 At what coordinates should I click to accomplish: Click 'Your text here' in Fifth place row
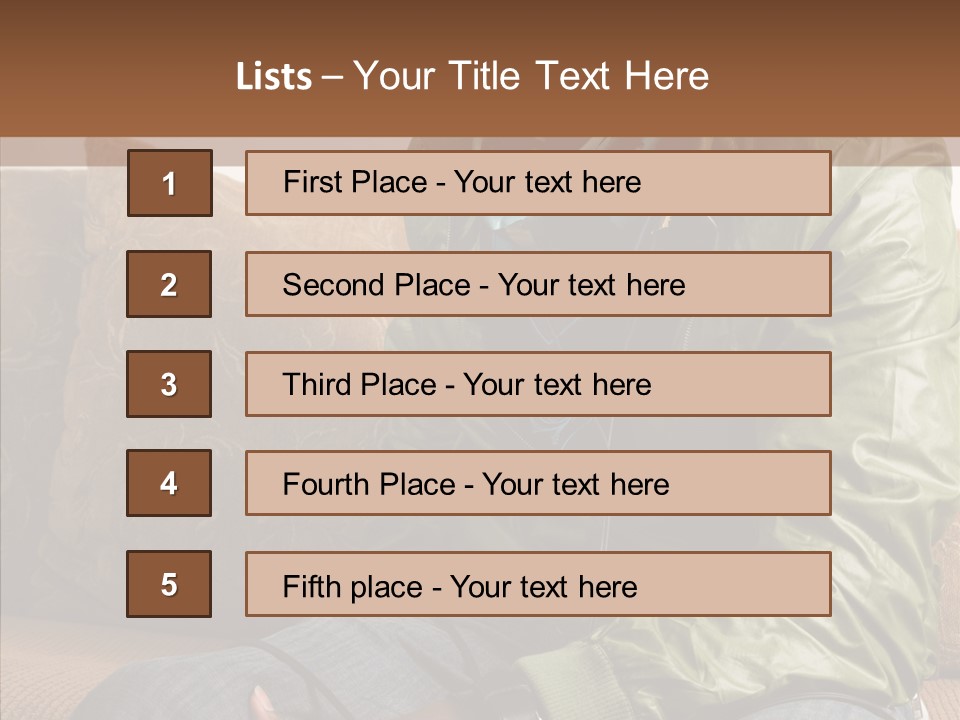pos(543,586)
